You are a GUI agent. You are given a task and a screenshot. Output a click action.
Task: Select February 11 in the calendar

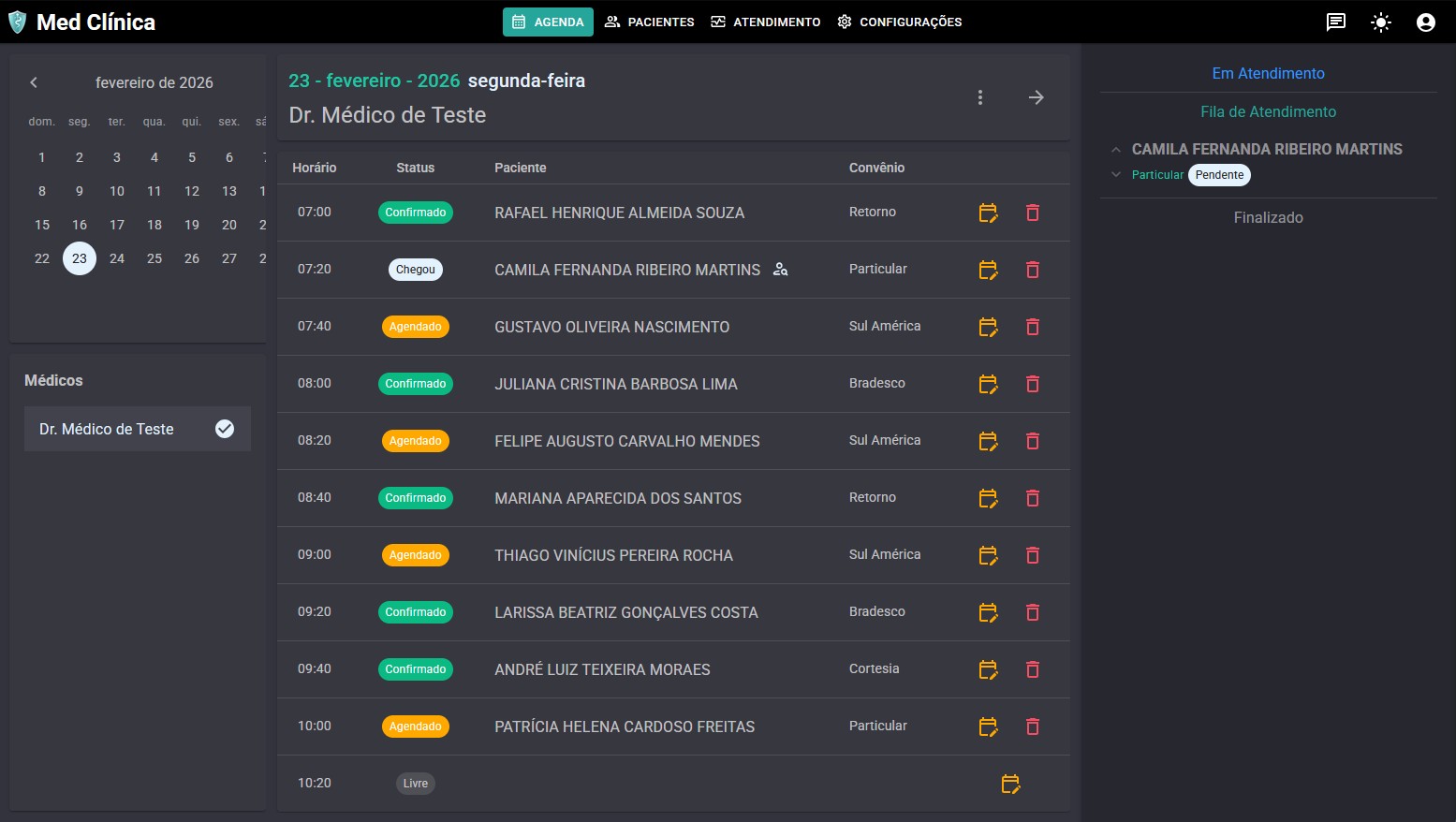tap(154, 191)
